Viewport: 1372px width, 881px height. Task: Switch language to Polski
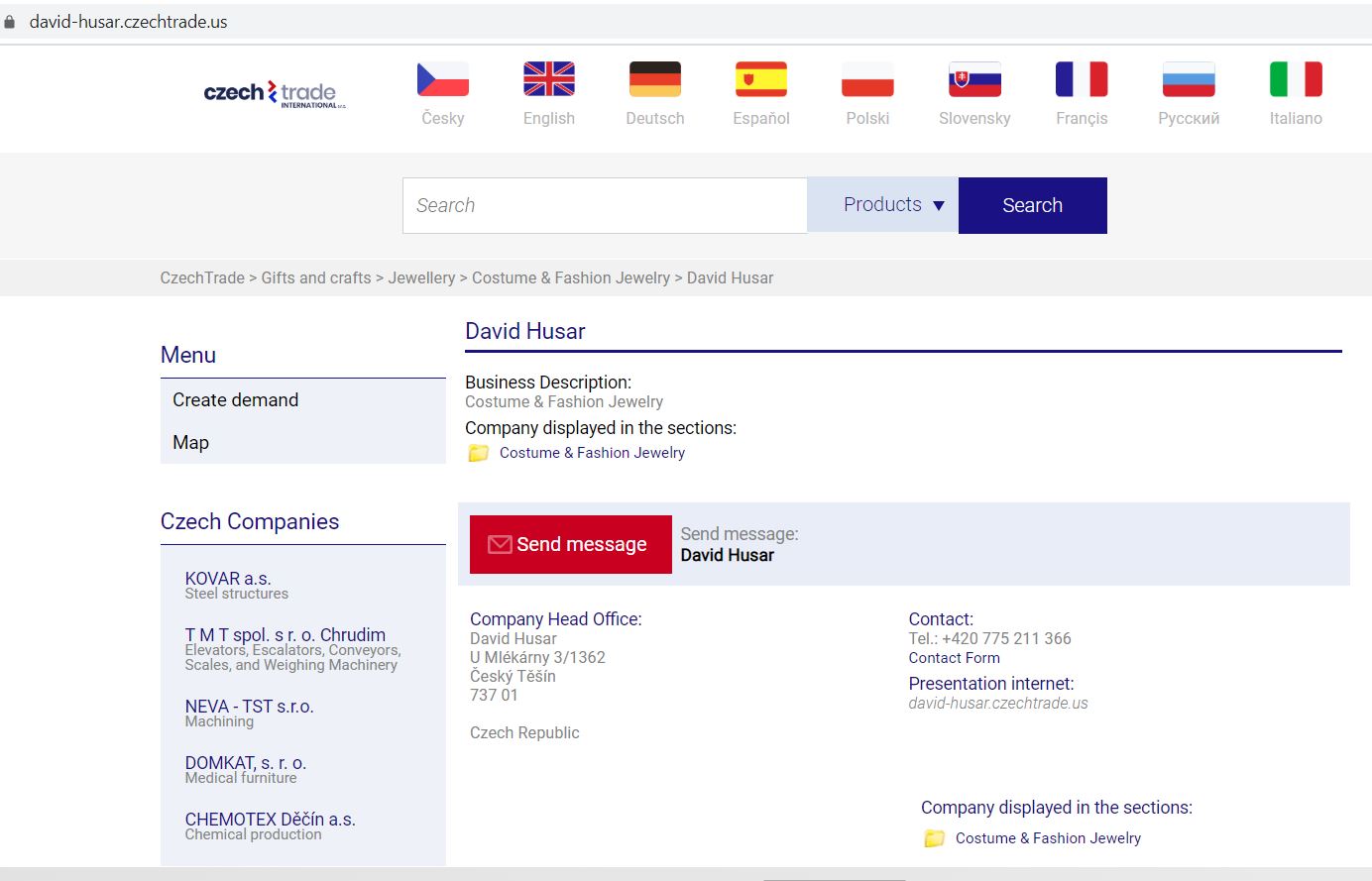pyautogui.click(x=867, y=118)
